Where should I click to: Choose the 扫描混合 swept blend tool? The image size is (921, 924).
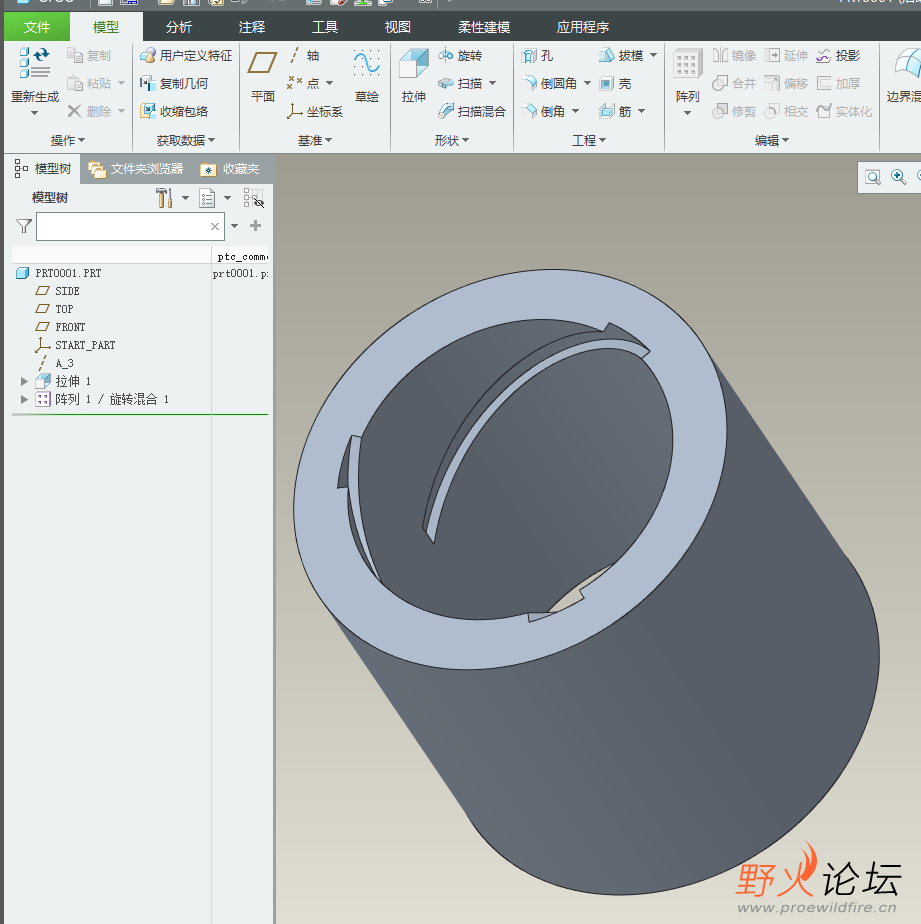click(472, 111)
